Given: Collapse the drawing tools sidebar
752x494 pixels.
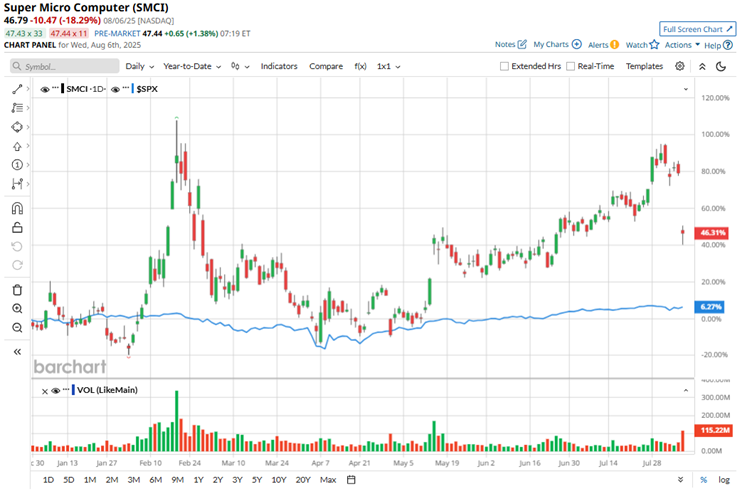Looking at the screenshot, I should coord(17,352).
